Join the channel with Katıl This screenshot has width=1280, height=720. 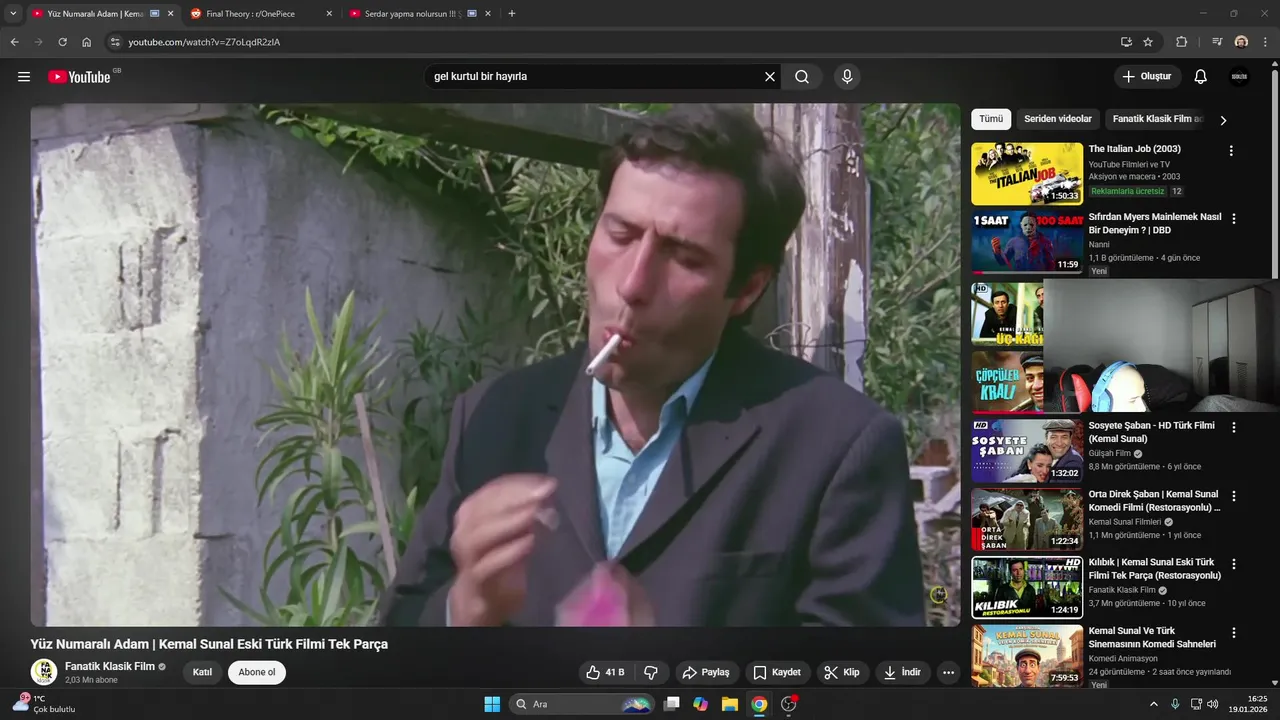tap(203, 672)
